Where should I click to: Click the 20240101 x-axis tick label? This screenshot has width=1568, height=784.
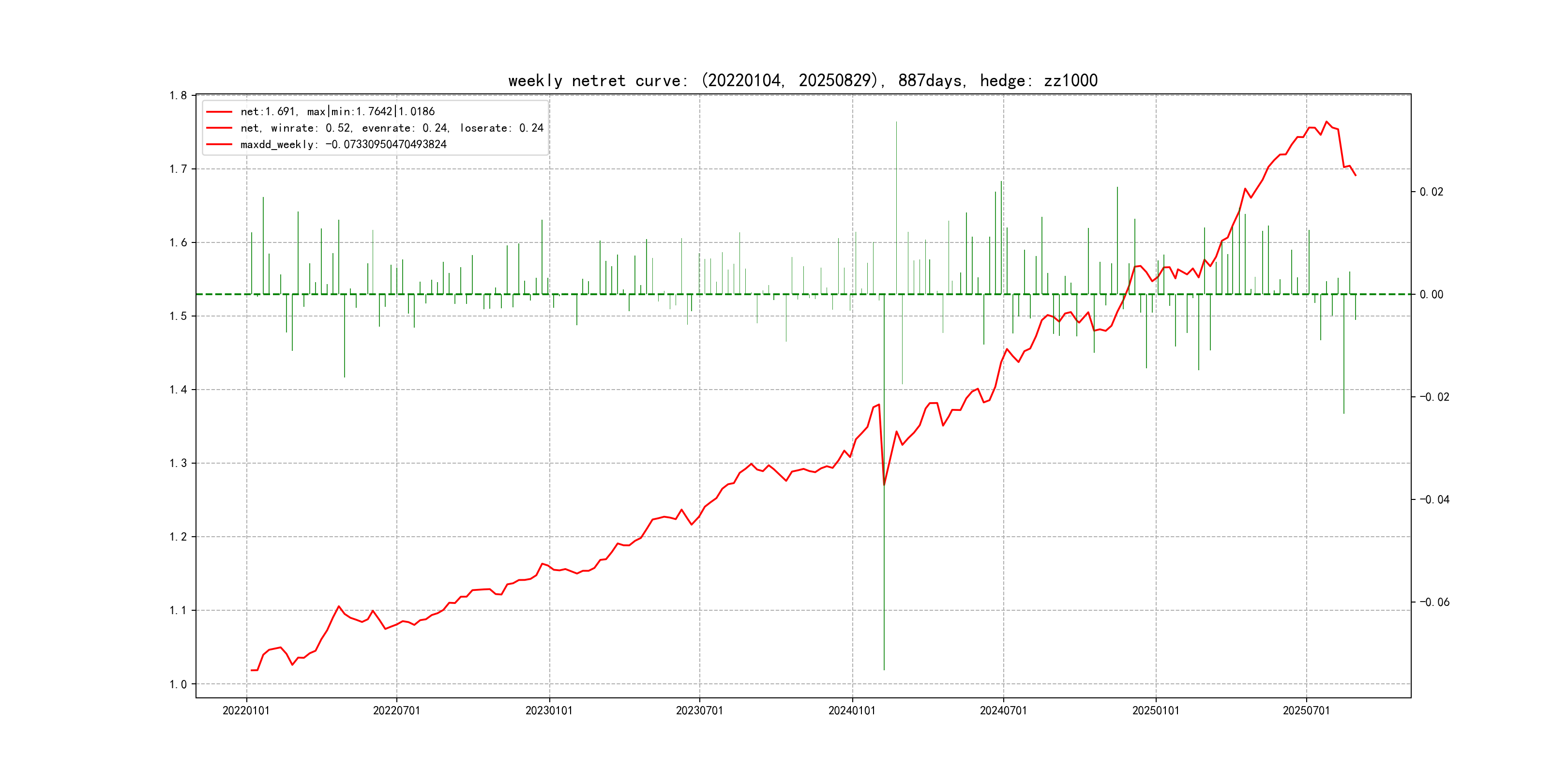(852, 710)
